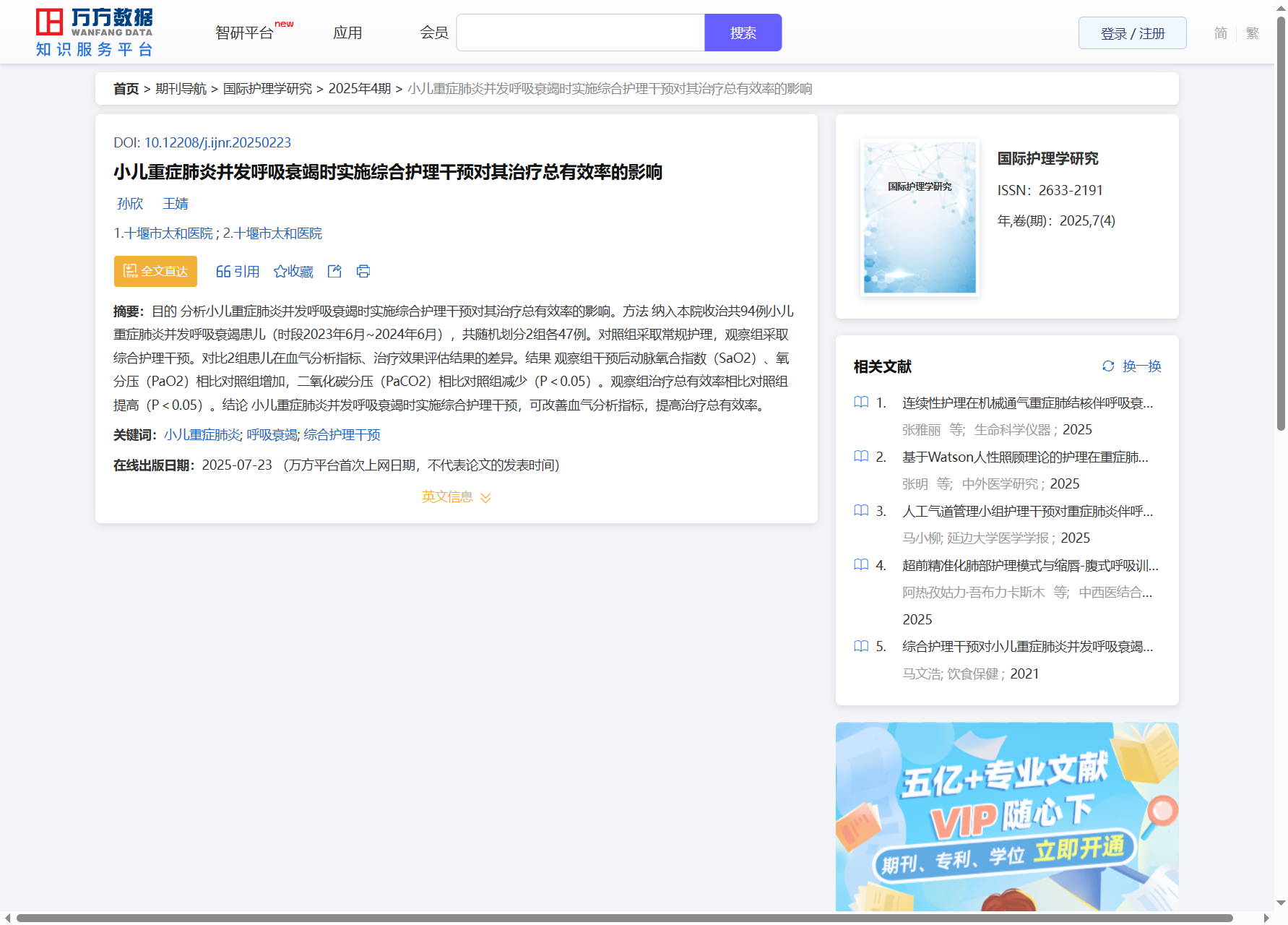Image resolution: width=1288 pixels, height=925 pixels.
Task: Open author 孙欣 profile
Action: pyautogui.click(x=130, y=203)
